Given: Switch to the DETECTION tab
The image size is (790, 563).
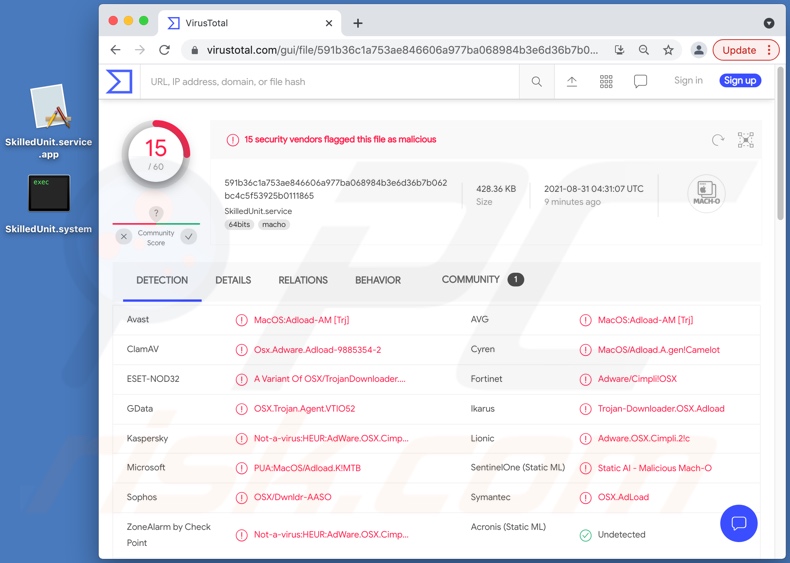Looking at the screenshot, I should (x=162, y=280).
